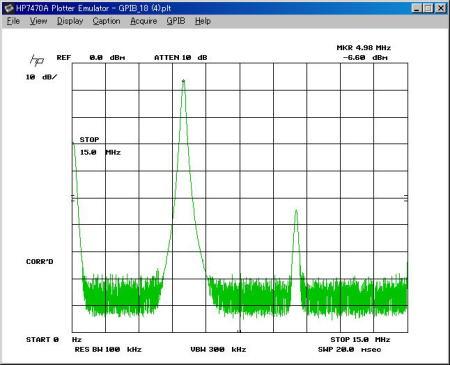This screenshot has height=365, width=450.
Task: Click the window title bar text
Action: [94, 8]
